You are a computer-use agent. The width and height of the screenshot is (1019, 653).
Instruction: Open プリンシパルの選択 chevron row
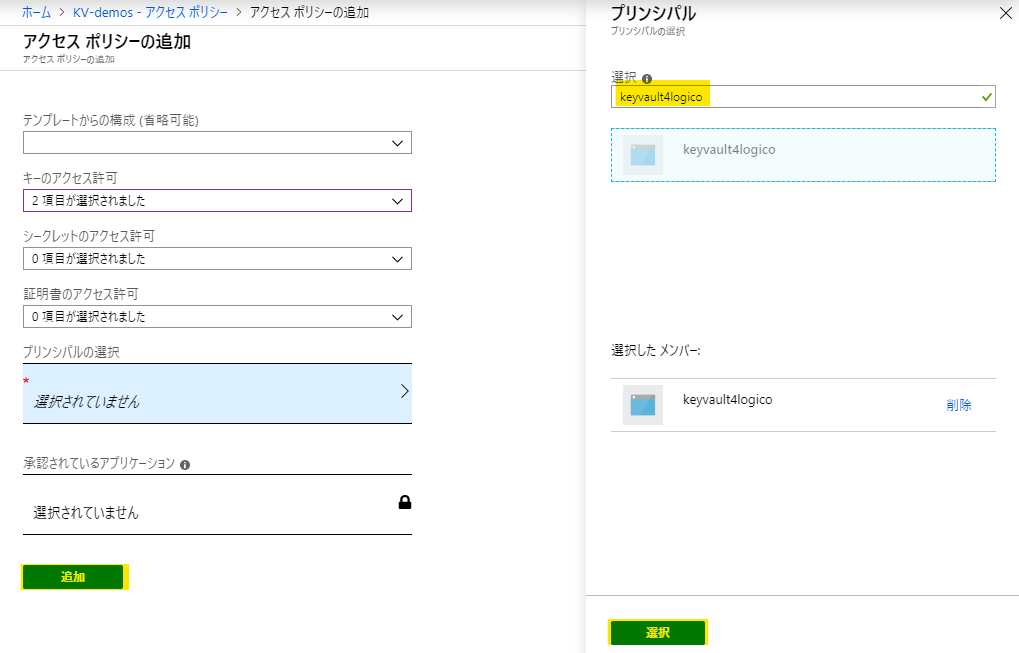[x=217, y=393]
